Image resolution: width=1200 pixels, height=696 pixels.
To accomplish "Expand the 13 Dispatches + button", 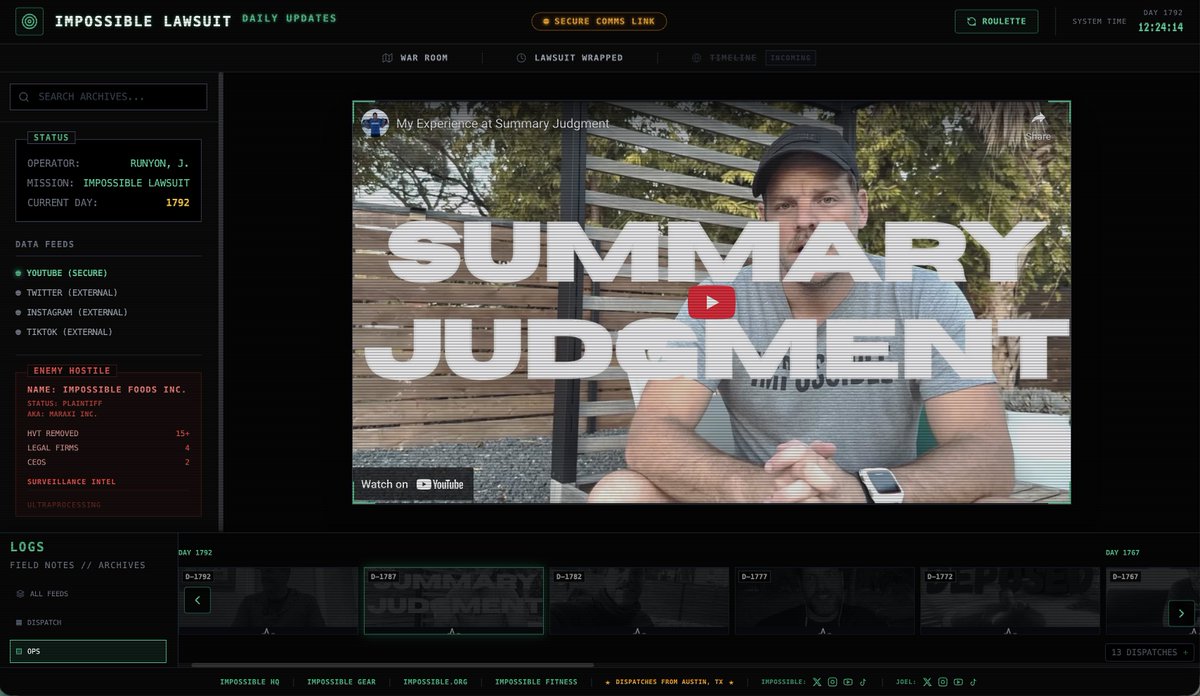I will pyautogui.click(x=1148, y=652).
